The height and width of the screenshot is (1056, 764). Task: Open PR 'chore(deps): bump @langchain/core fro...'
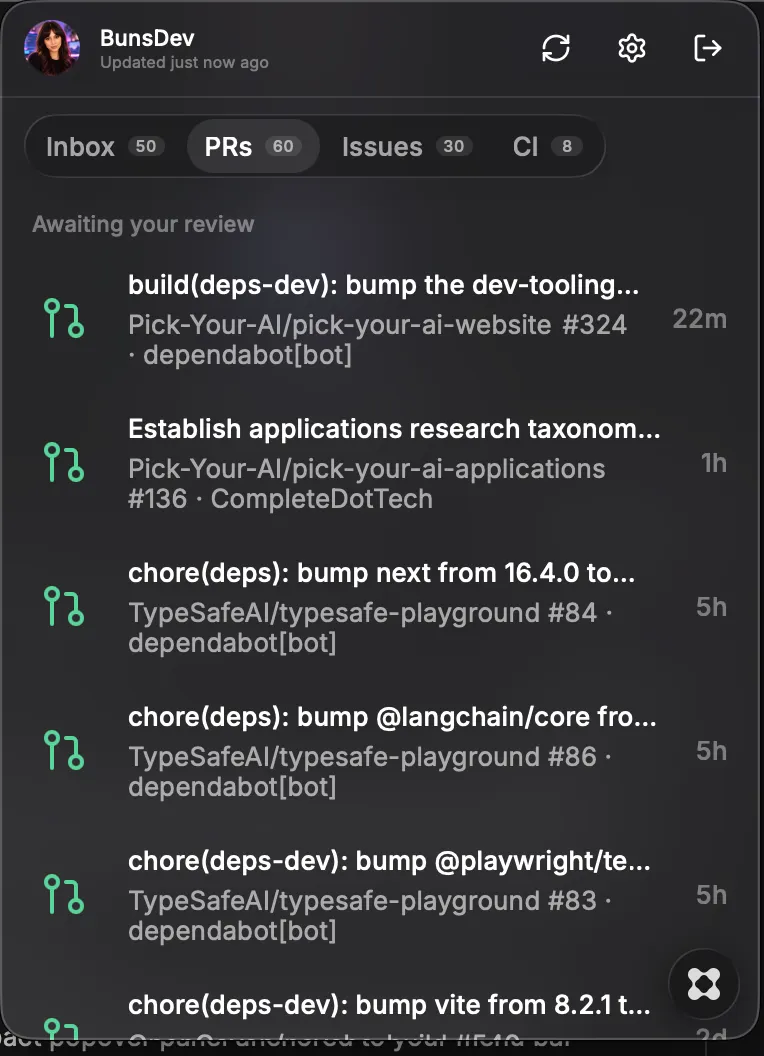(x=392, y=717)
